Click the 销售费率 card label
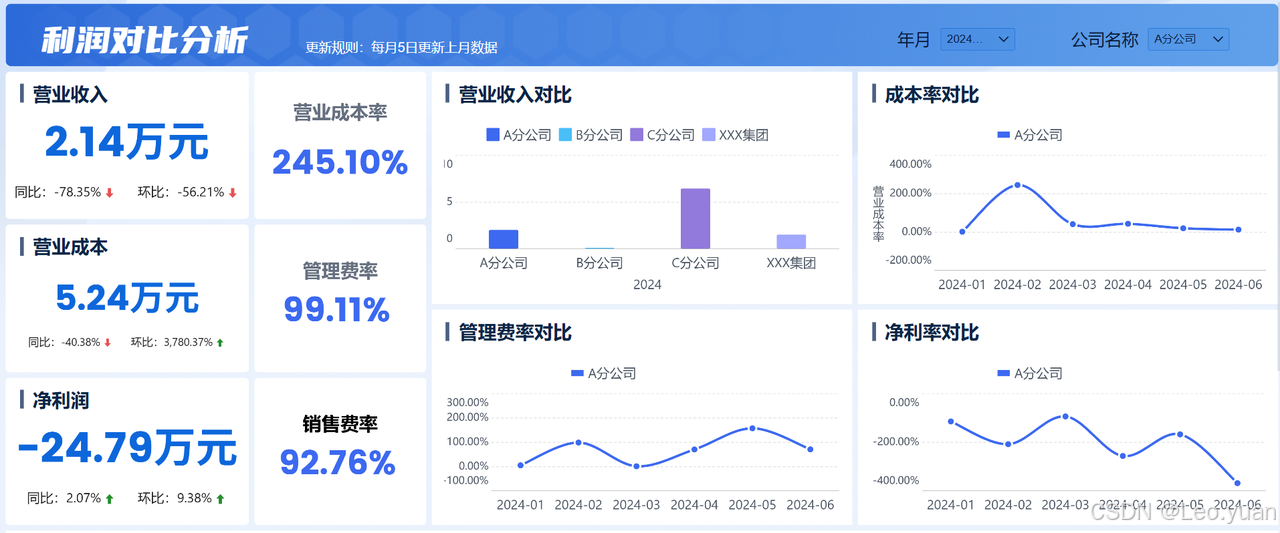Viewport: 1280px width, 533px height. (340, 424)
